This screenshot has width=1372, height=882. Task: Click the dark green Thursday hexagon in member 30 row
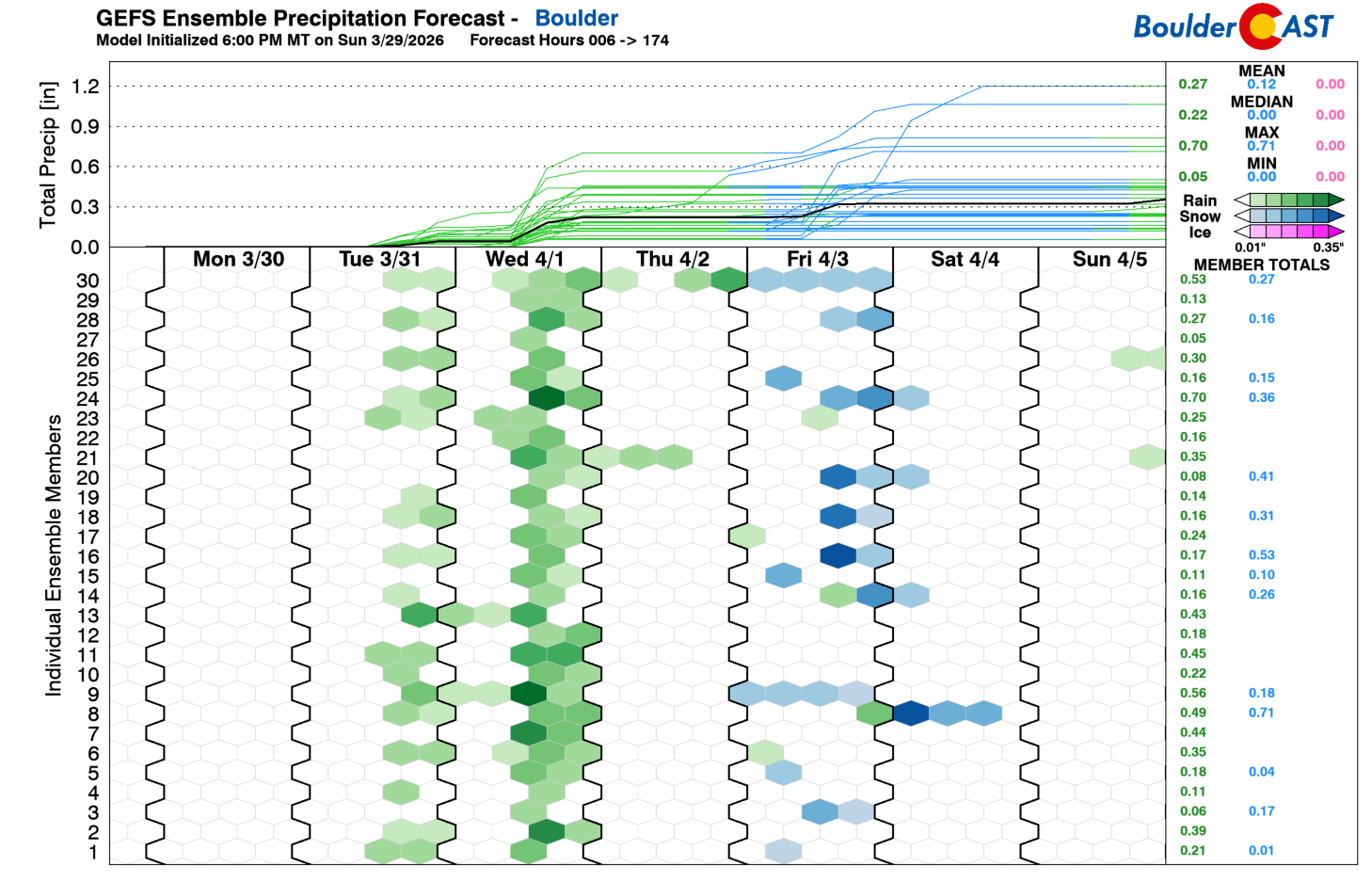[x=728, y=280]
